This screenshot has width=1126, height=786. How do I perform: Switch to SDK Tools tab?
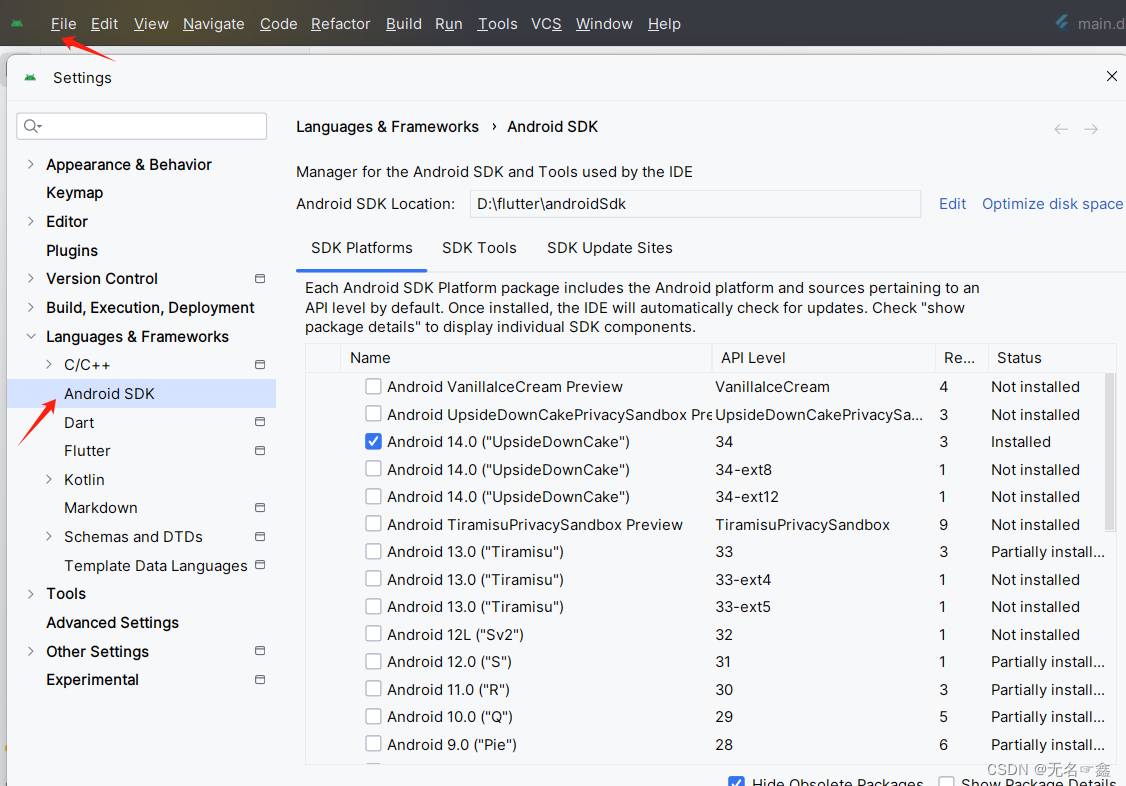click(479, 248)
